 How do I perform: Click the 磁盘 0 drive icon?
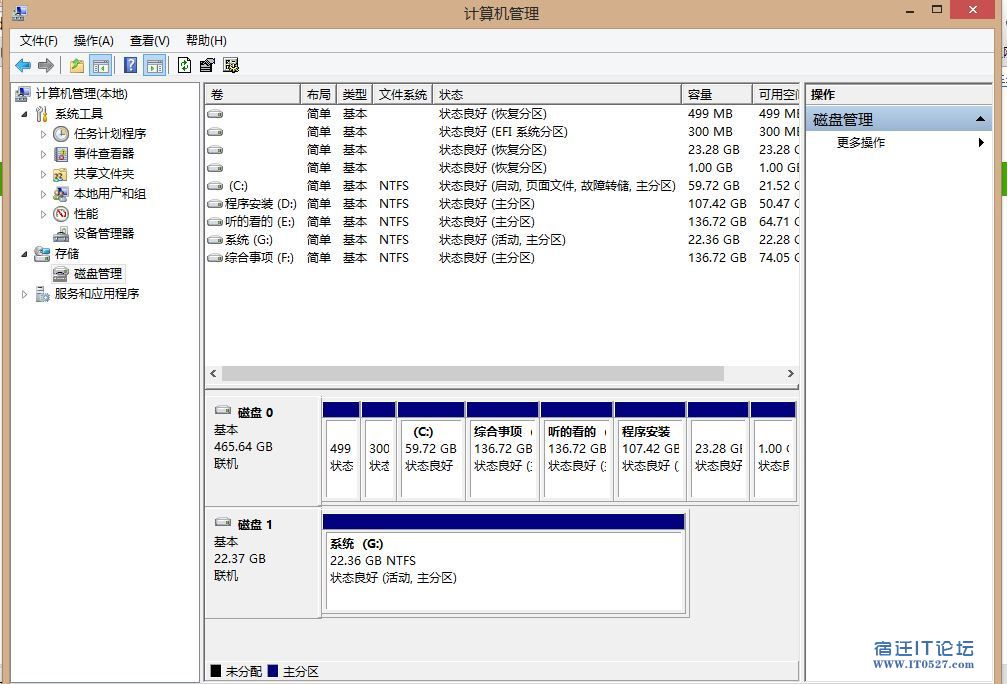[x=223, y=410]
